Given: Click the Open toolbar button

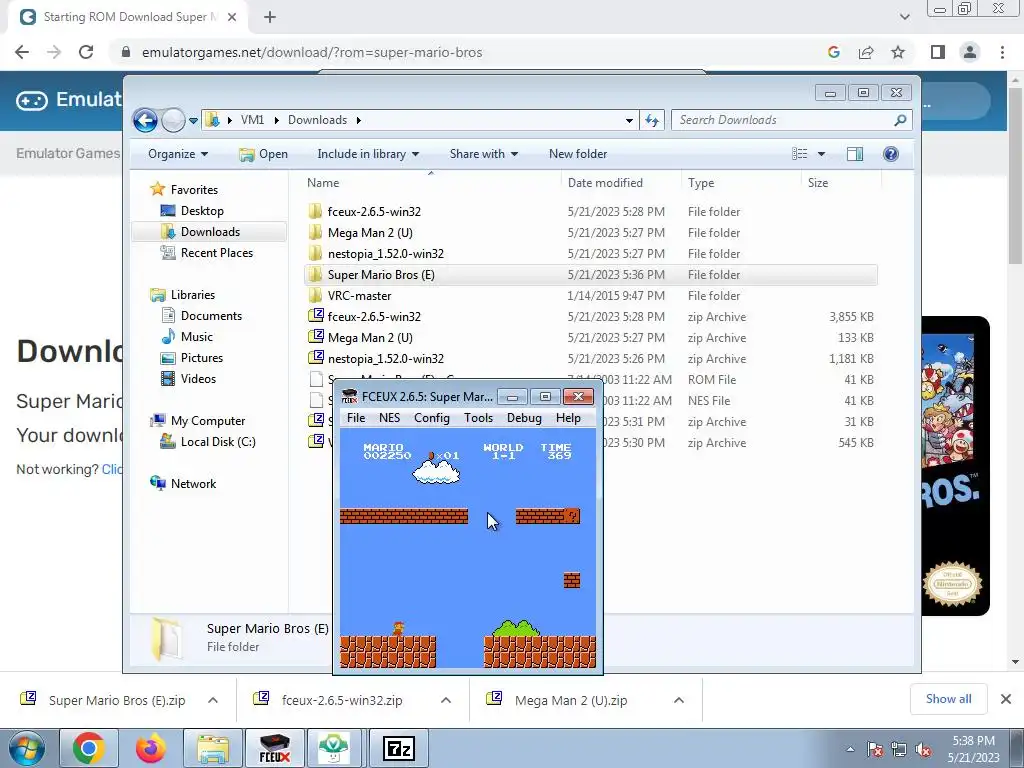Looking at the screenshot, I should pyautogui.click(x=264, y=154).
